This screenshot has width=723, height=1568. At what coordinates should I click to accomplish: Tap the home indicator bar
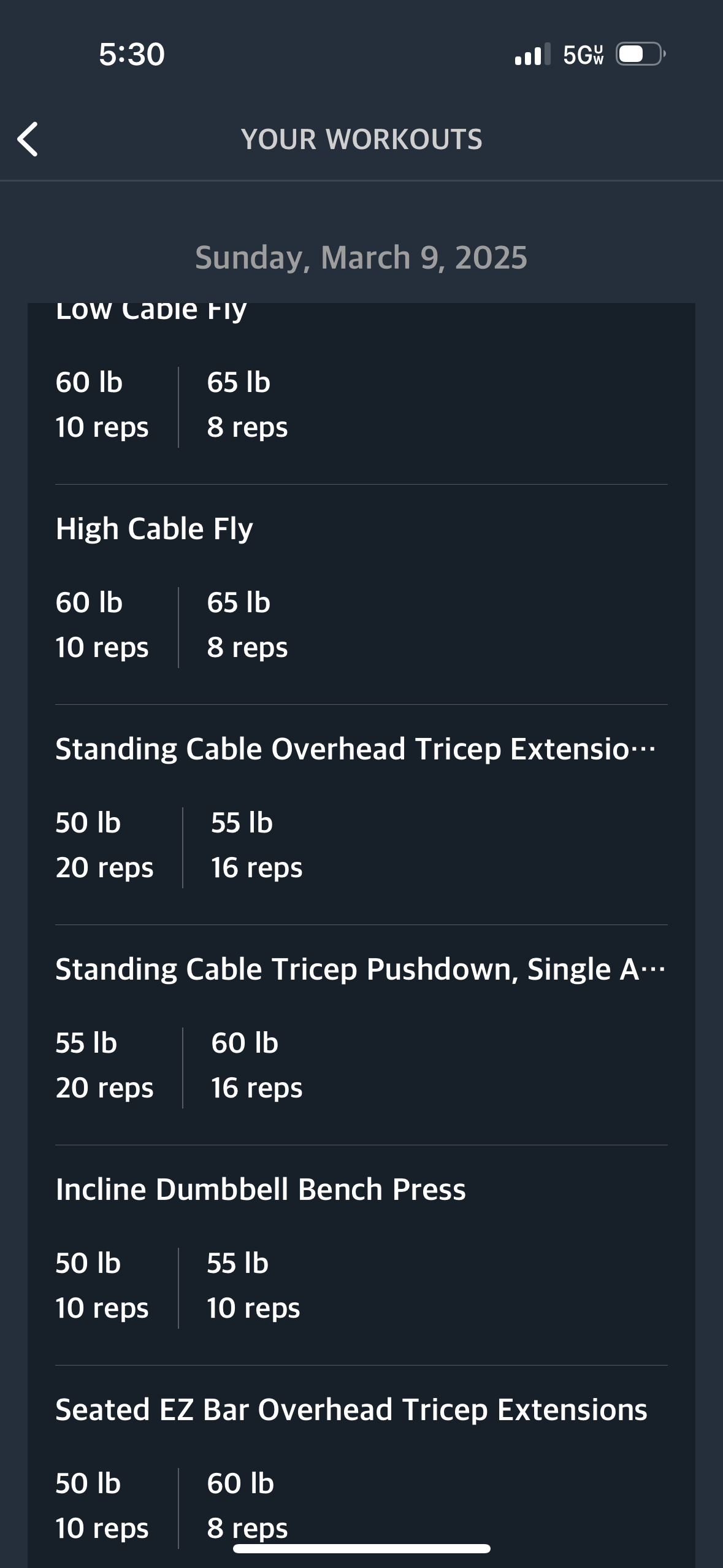[x=362, y=1548]
